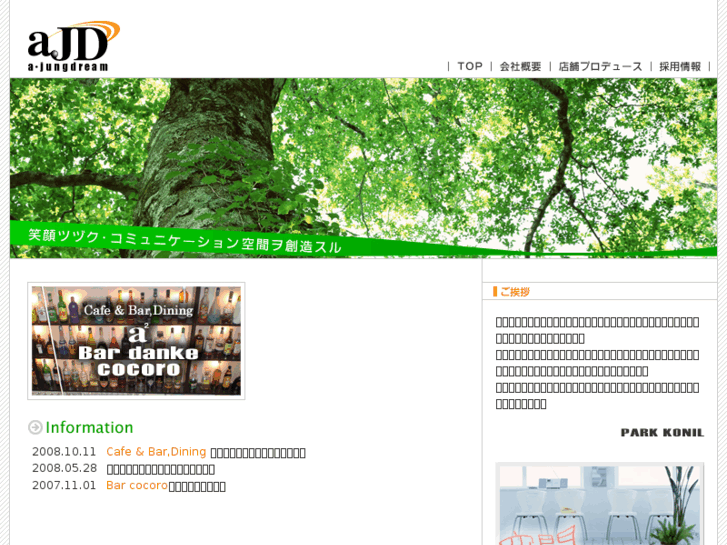Select the 2008.10.11 date entry

coord(64,452)
